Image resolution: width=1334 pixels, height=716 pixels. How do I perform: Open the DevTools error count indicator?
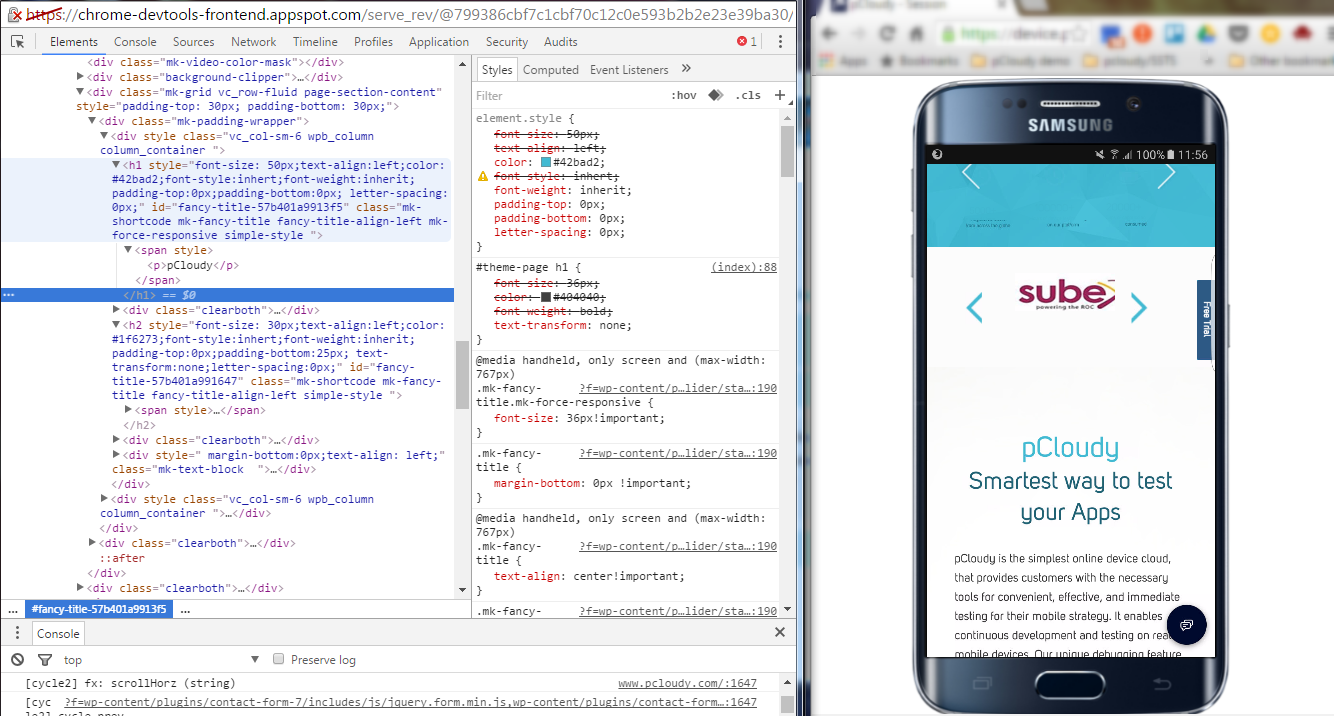(747, 42)
